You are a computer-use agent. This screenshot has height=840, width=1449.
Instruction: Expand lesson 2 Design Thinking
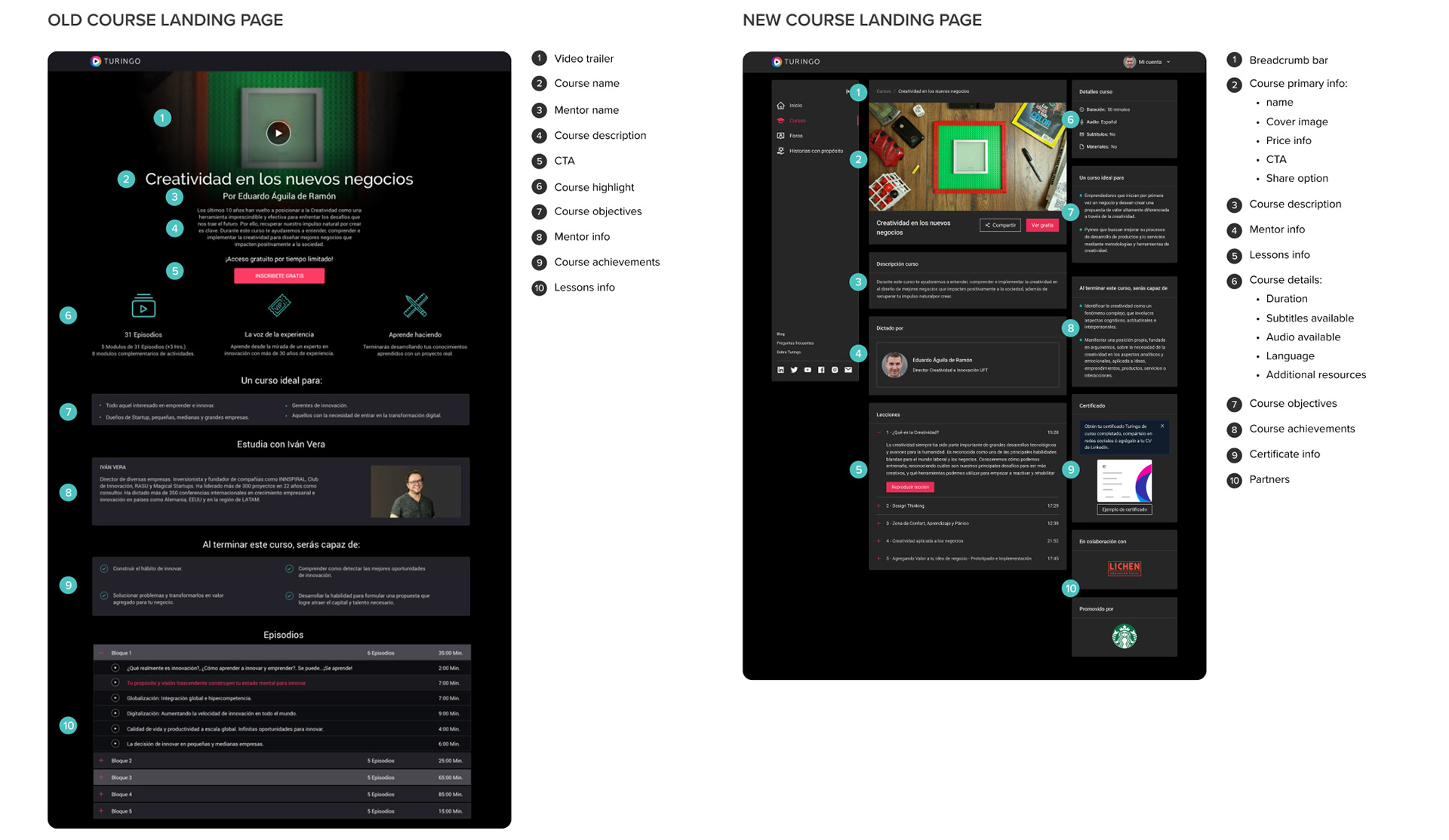pyautogui.click(x=879, y=506)
